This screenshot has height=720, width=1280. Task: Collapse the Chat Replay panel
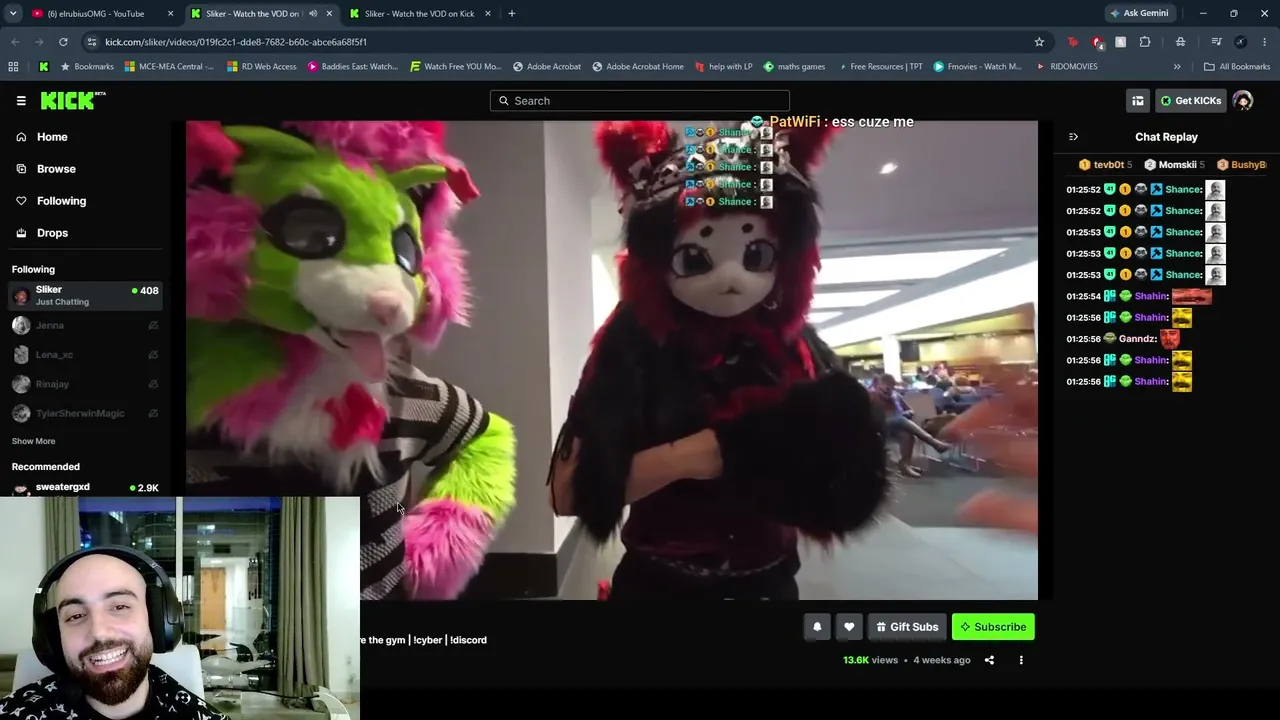click(x=1073, y=137)
